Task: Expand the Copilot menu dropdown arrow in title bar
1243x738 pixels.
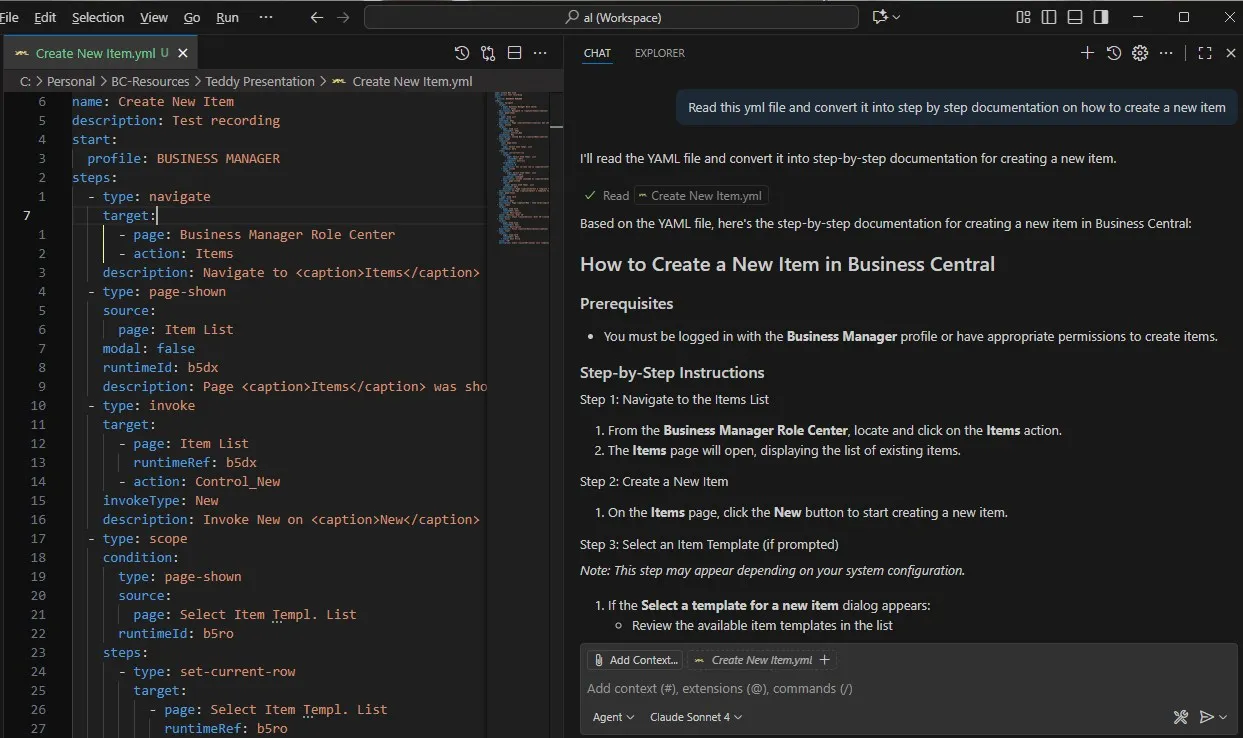Action: tap(896, 17)
